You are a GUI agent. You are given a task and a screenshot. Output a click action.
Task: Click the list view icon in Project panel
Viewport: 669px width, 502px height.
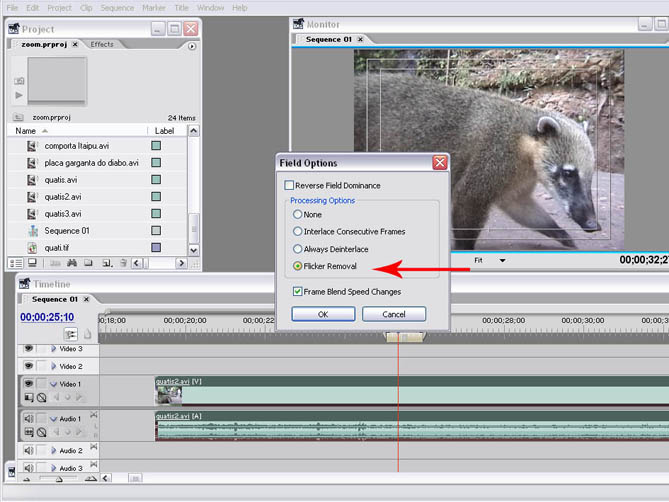point(16,263)
